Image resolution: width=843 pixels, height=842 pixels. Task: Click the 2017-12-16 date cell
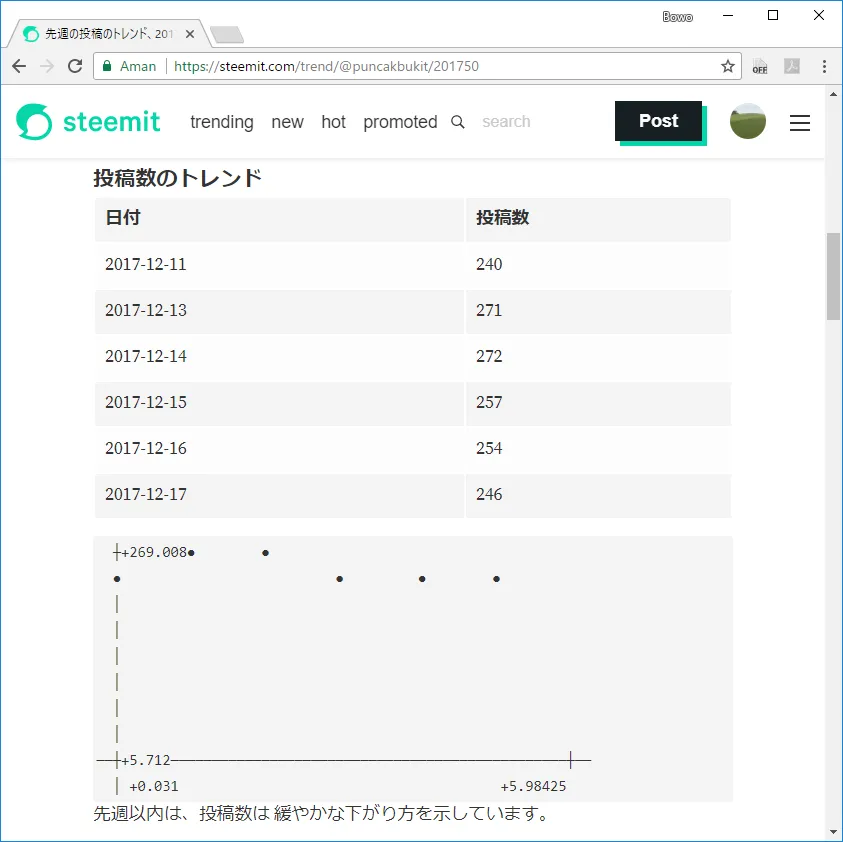pyautogui.click(x=280, y=448)
